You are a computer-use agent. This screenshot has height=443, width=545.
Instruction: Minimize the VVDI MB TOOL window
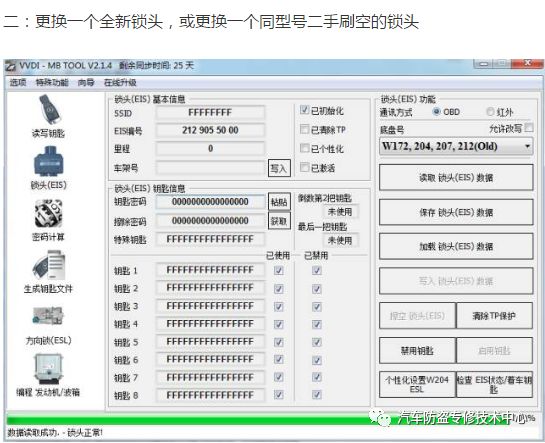tap(484, 64)
